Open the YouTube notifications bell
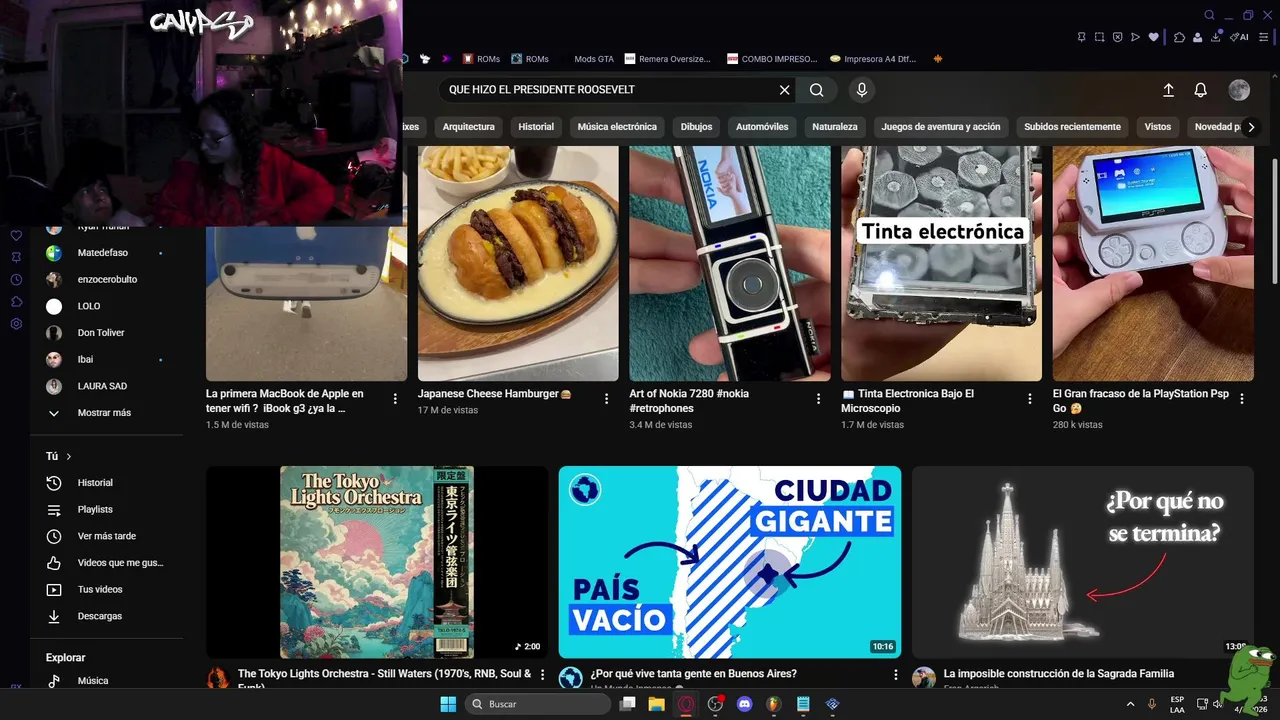The height and width of the screenshot is (720, 1280). pyautogui.click(x=1201, y=90)
